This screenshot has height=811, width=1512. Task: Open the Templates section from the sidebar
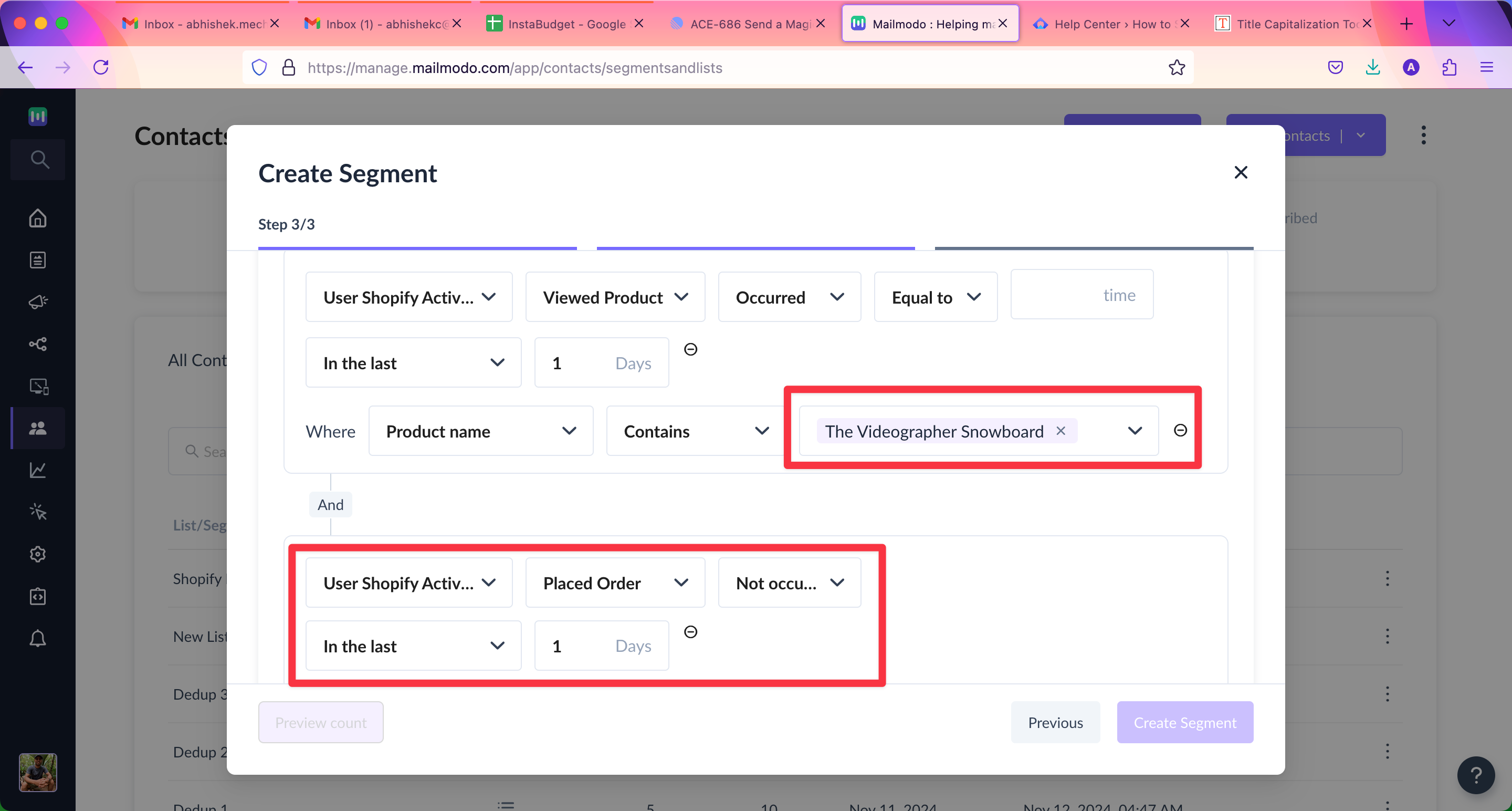pyautogui.click(x=38, y=259)
